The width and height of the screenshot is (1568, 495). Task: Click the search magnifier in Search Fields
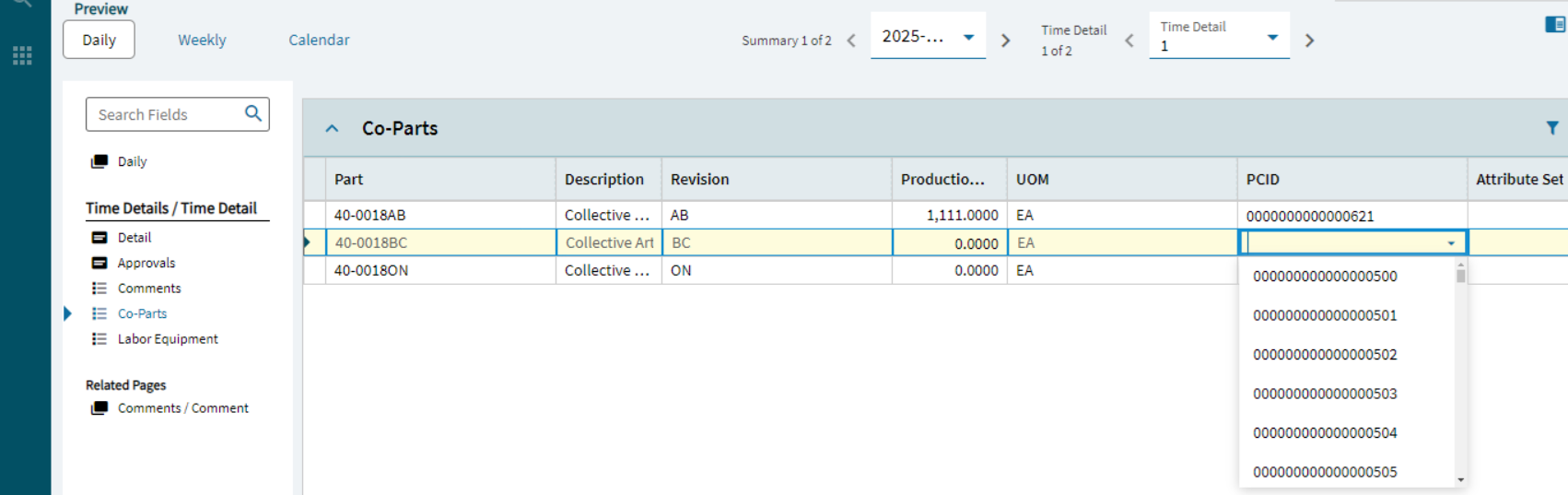point(252,113)
